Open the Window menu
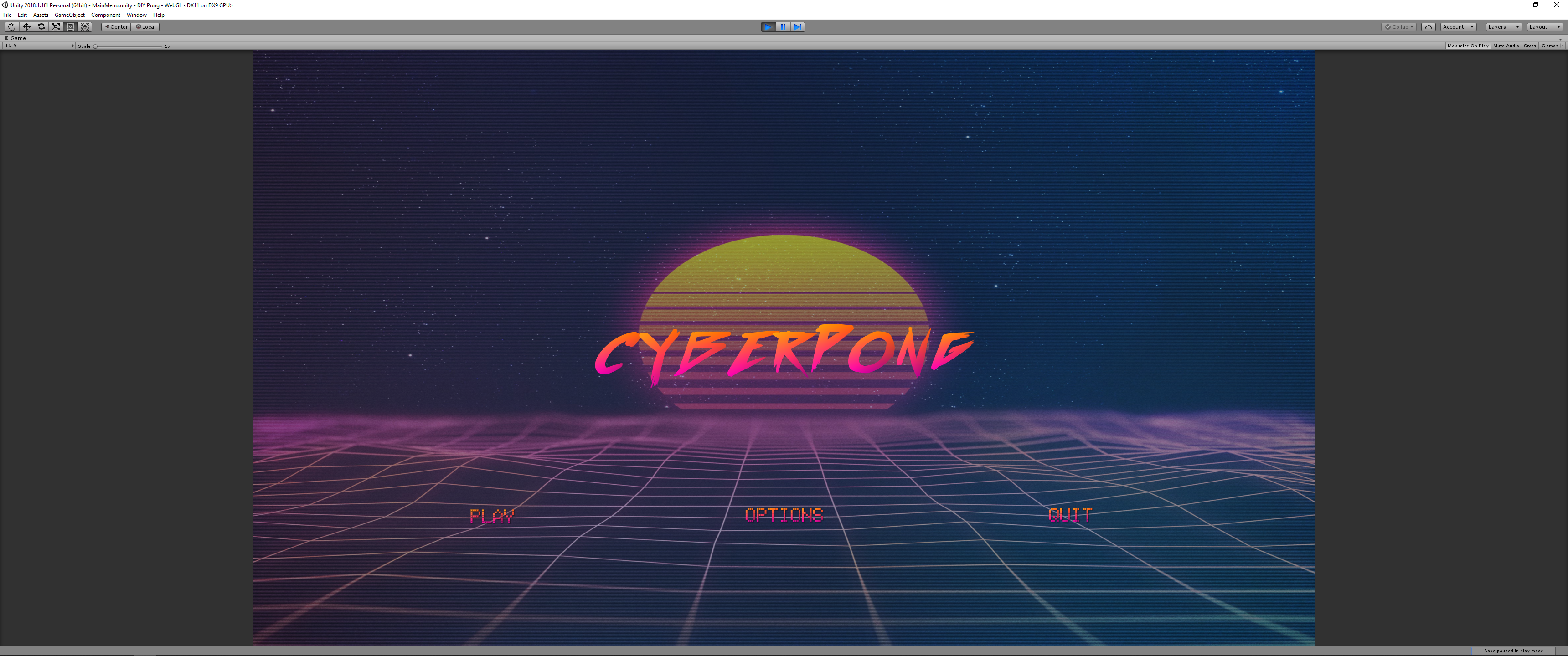The height and width of the screenshot is (656, 1568). pos(136,15)
